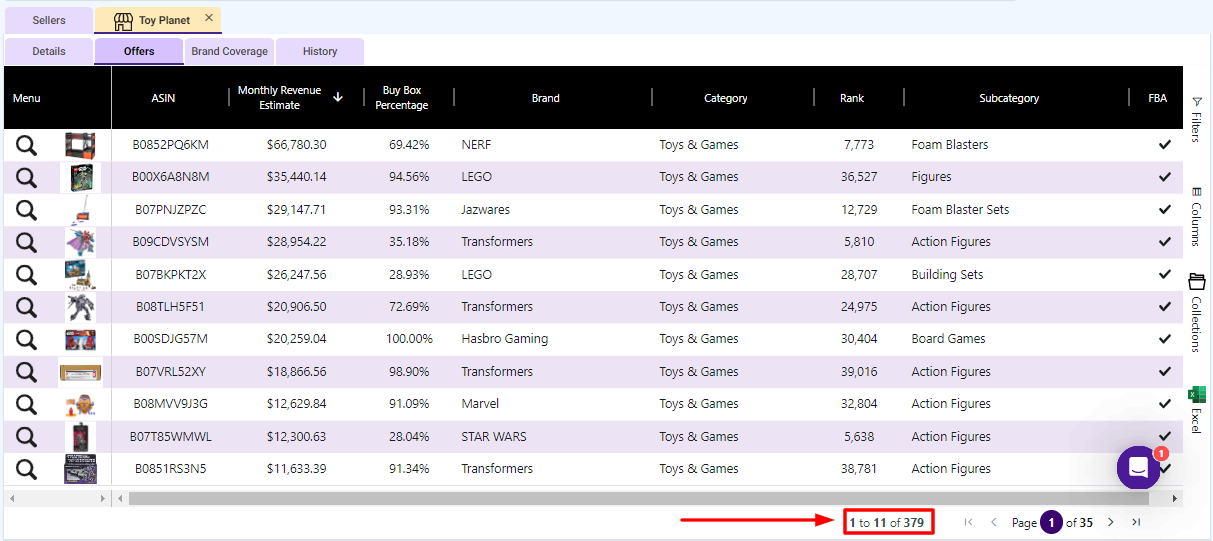The height and width of the screenshot is (541, 1213).
Task: Go to the first page
Action: click(968, 522)
